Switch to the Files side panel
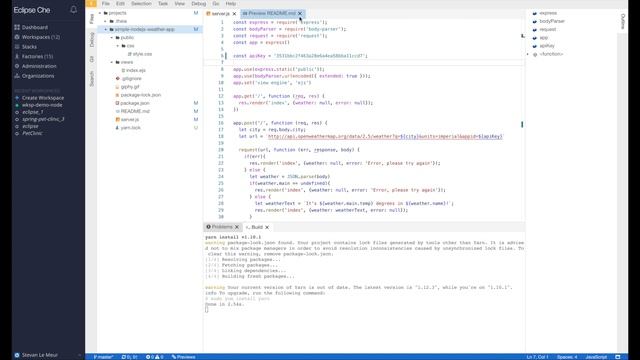640x360 pixels. (91, 19)
